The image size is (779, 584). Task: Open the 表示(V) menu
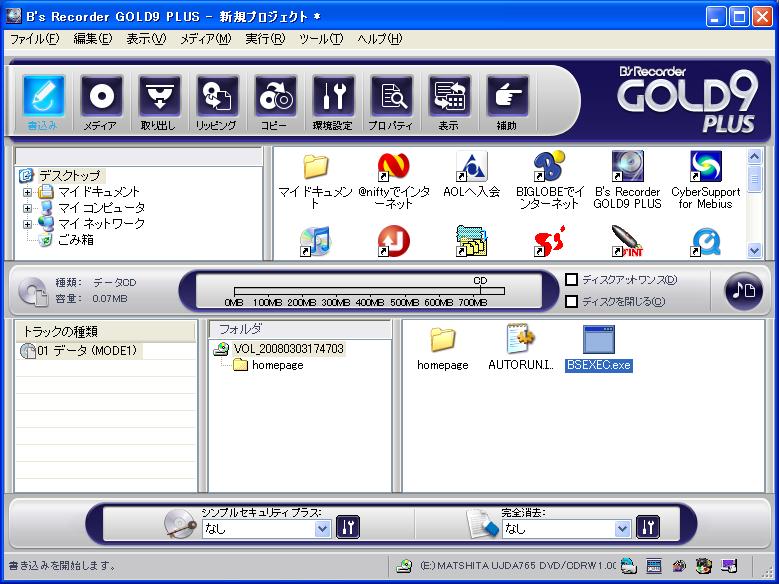click(x=146, y=39)
